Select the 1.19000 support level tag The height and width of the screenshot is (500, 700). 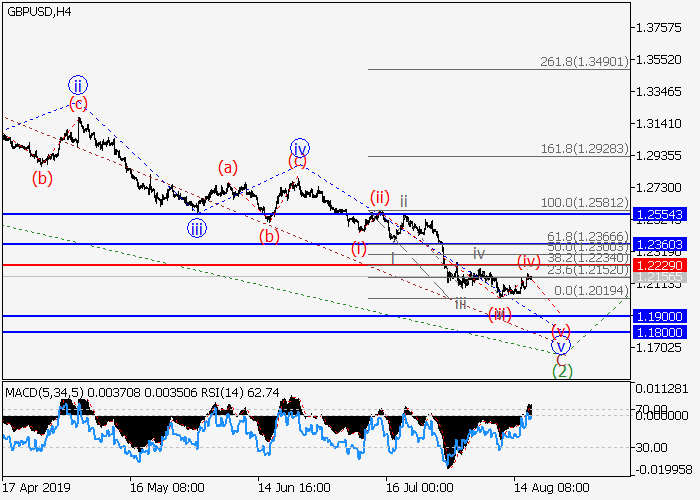664,316
